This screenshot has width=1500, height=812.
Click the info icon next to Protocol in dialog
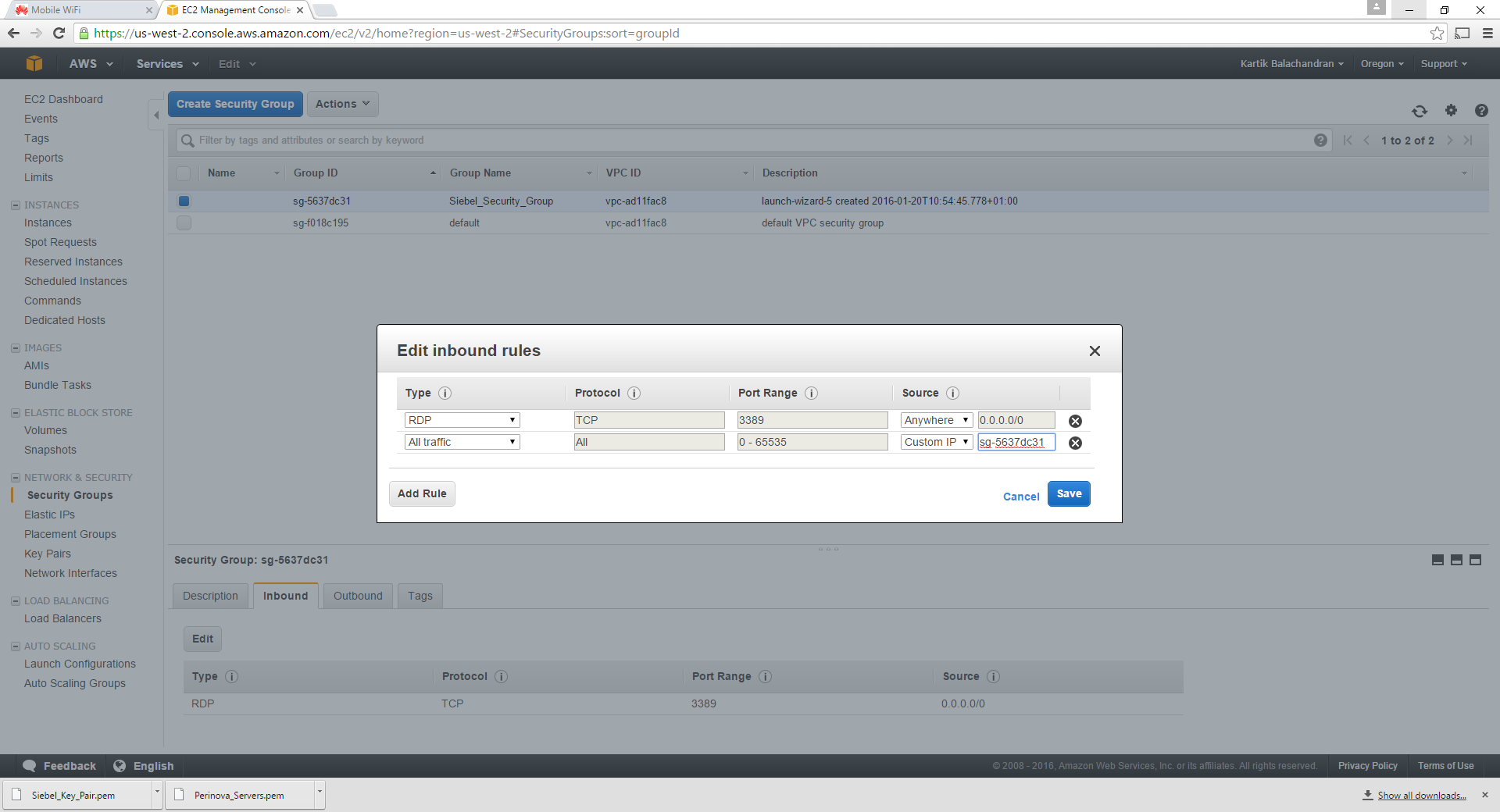[x=634, y=394]
